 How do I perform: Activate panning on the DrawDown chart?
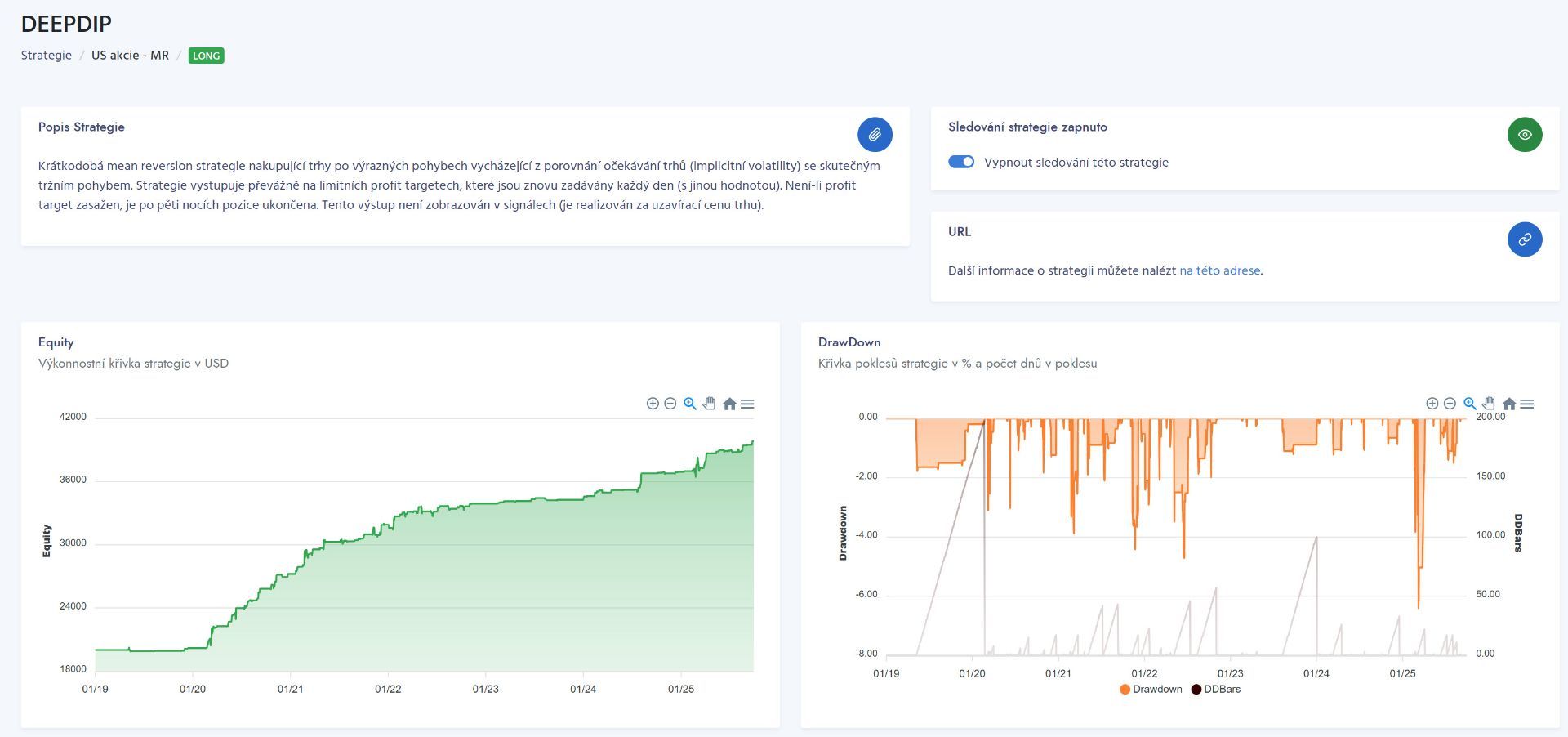[1489, 404]
